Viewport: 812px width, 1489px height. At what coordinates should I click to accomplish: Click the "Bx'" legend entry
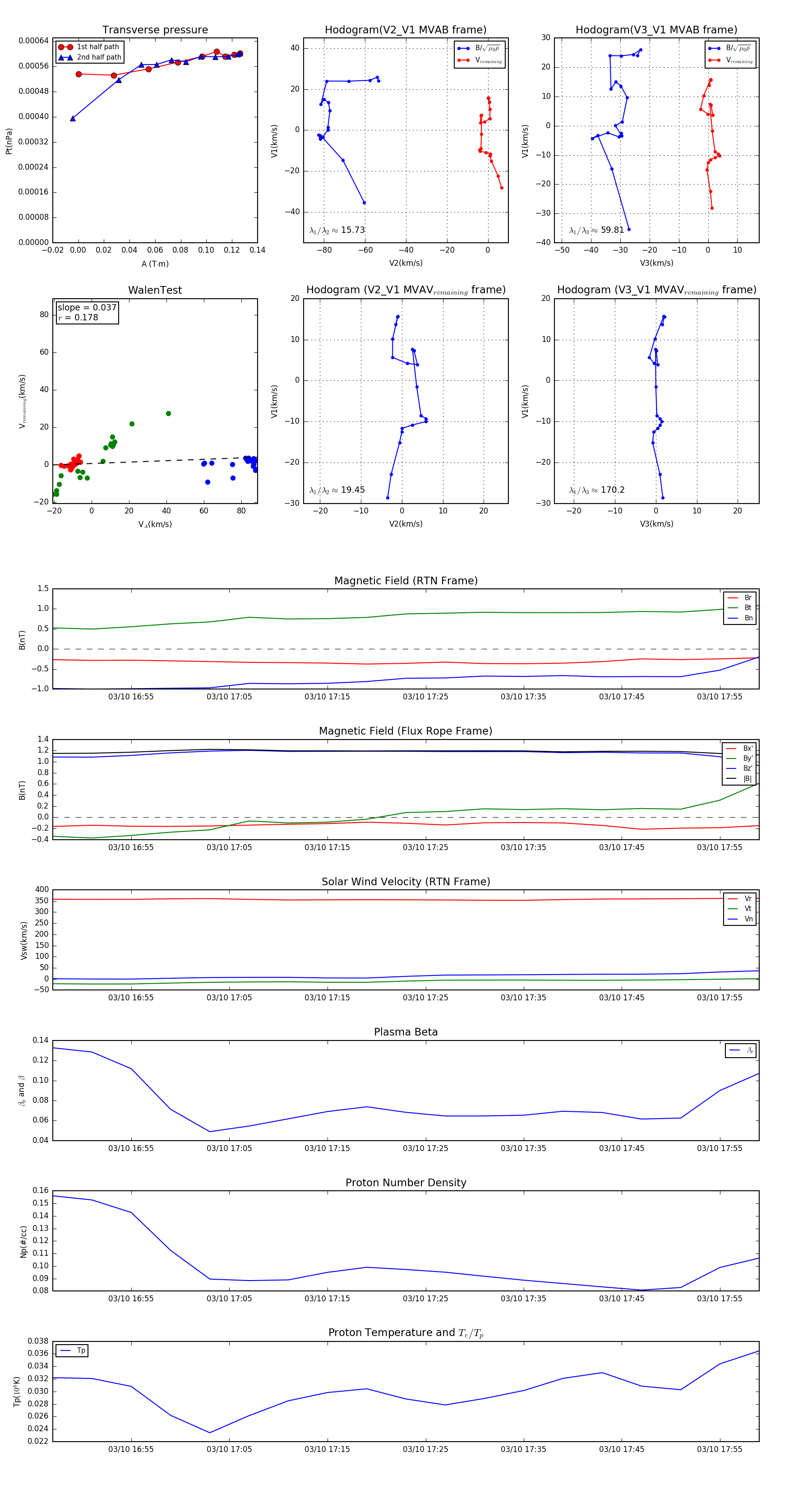click(739, 748)
